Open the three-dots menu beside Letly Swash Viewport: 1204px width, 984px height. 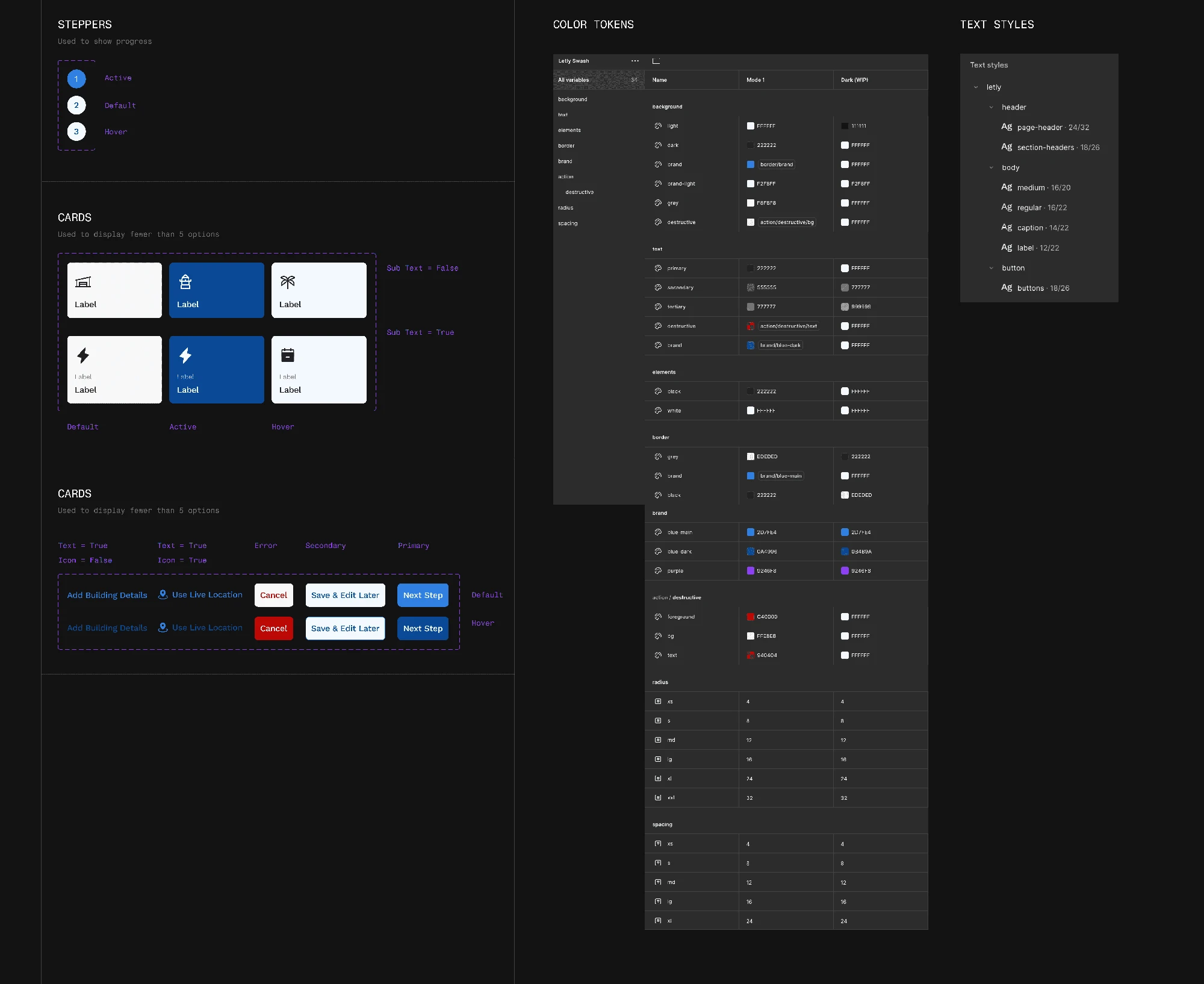635,61
